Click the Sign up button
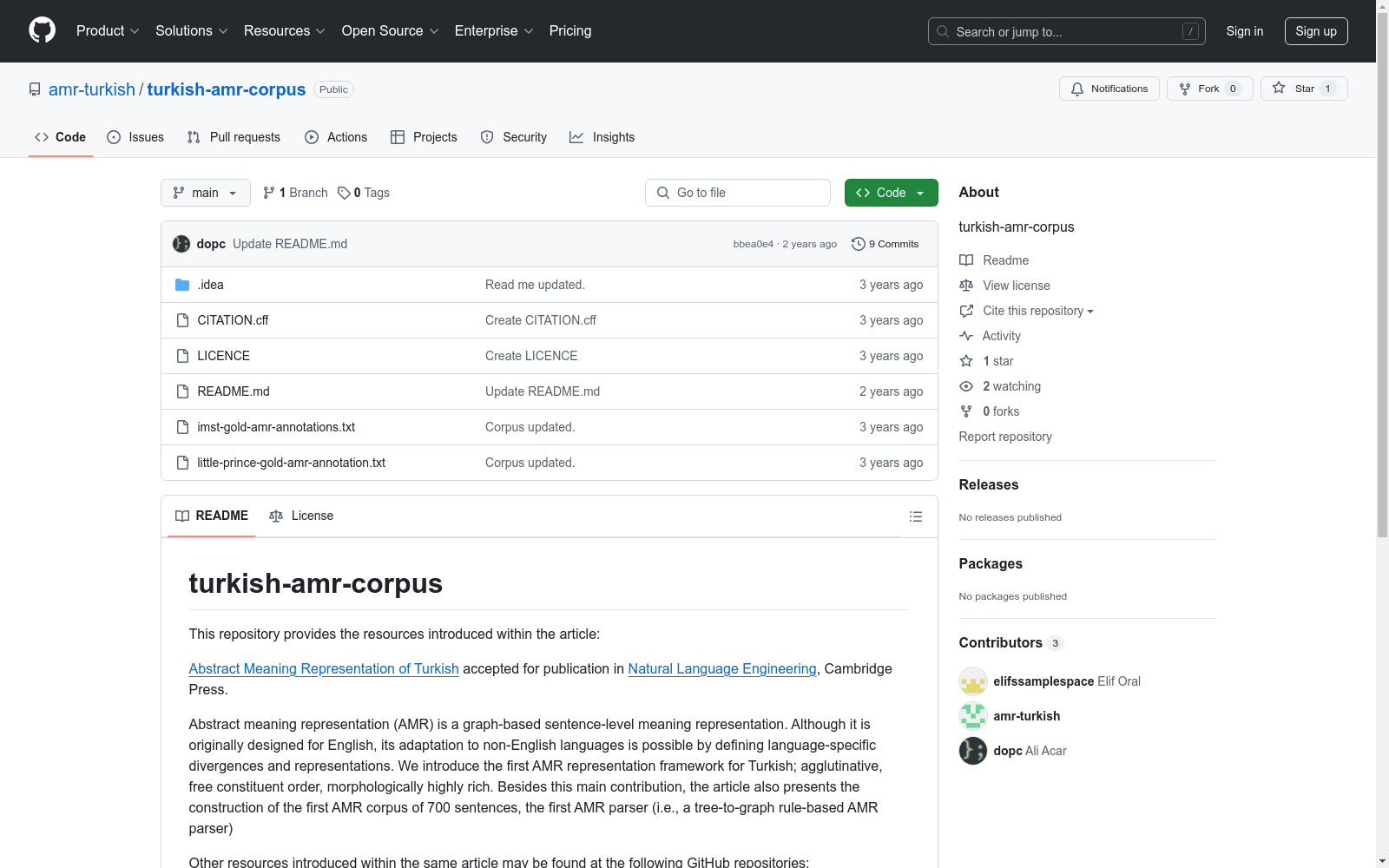 click(x=1316, y=31)
